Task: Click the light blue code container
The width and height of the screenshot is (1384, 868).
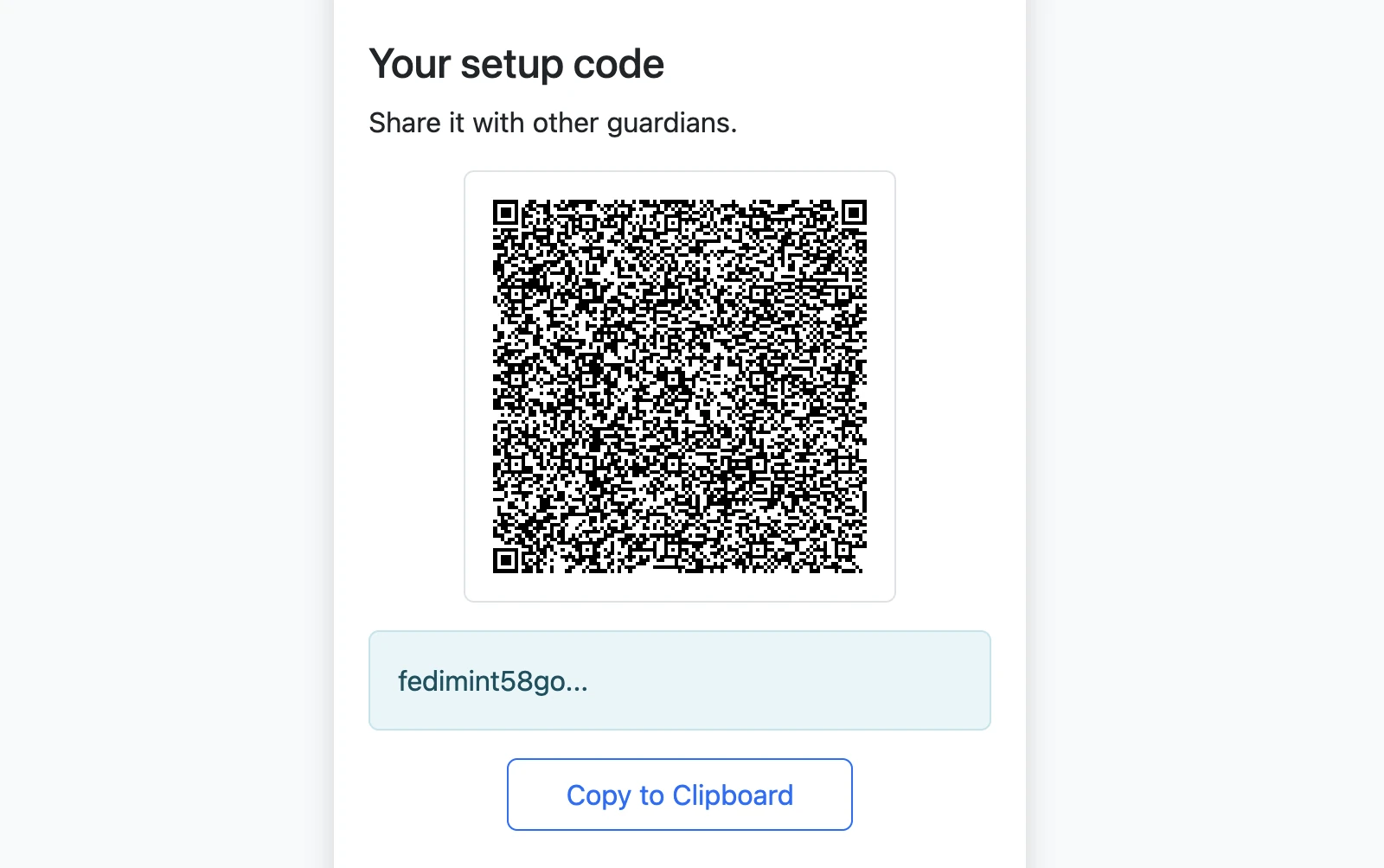Action: pyautogui.click(x=680, y=680)
